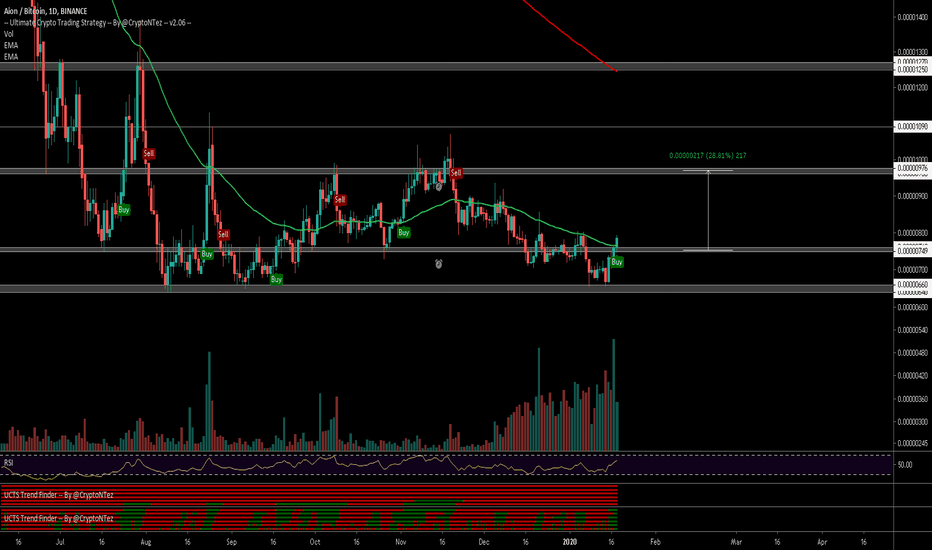Click the 0.00000480 price axis label
This screenshot has height=550, width=932.
pos(912,353)
